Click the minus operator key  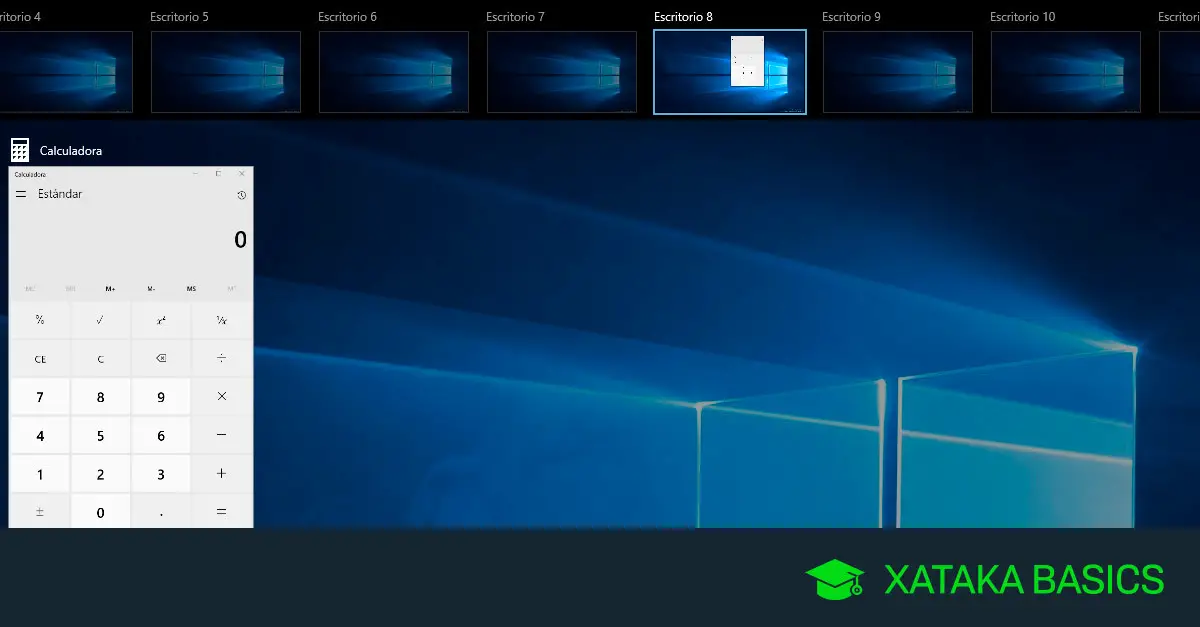click(x=221, y=435)
